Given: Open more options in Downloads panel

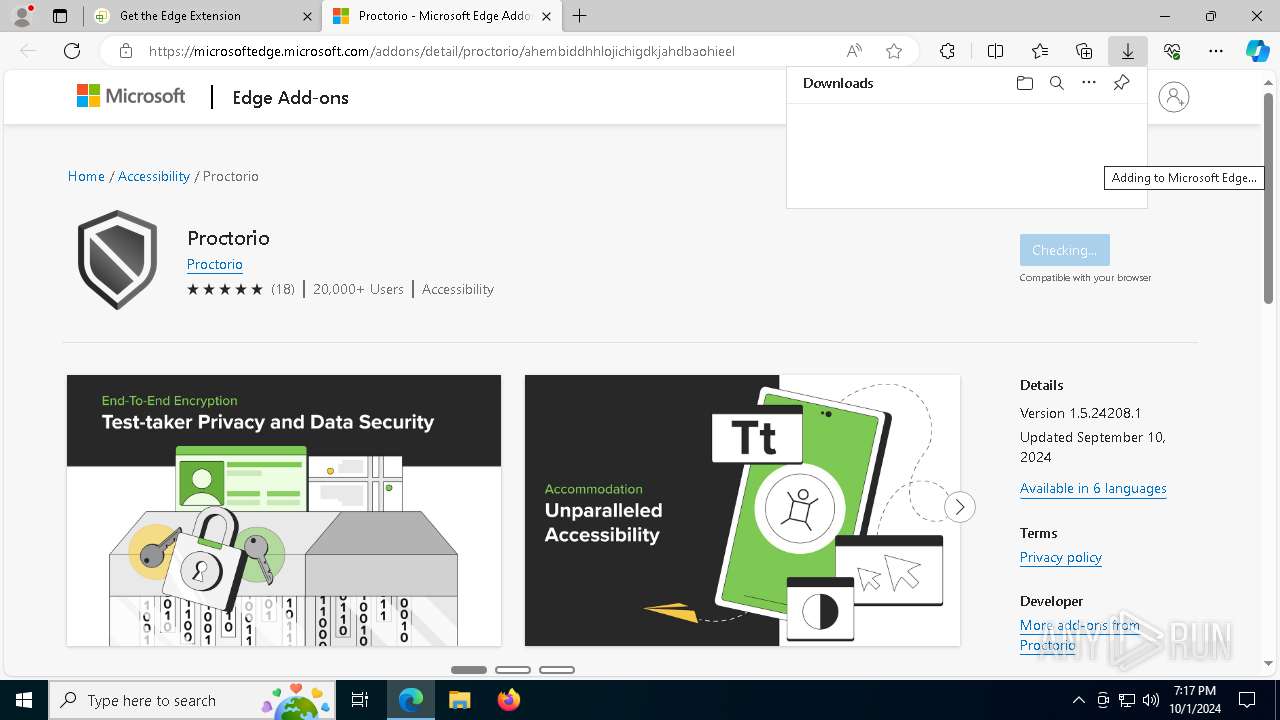Looking at the screenshot, I should click(1089, 83).
